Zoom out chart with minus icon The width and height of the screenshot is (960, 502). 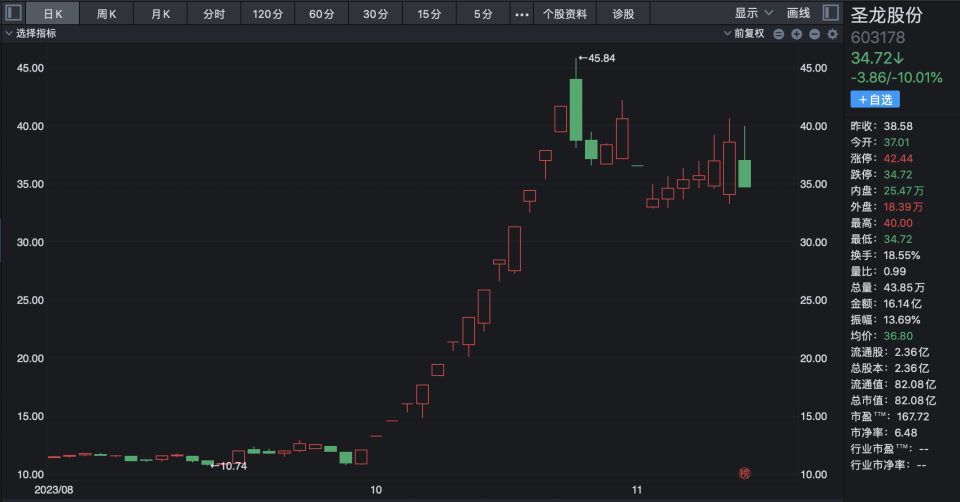[814, 34]
